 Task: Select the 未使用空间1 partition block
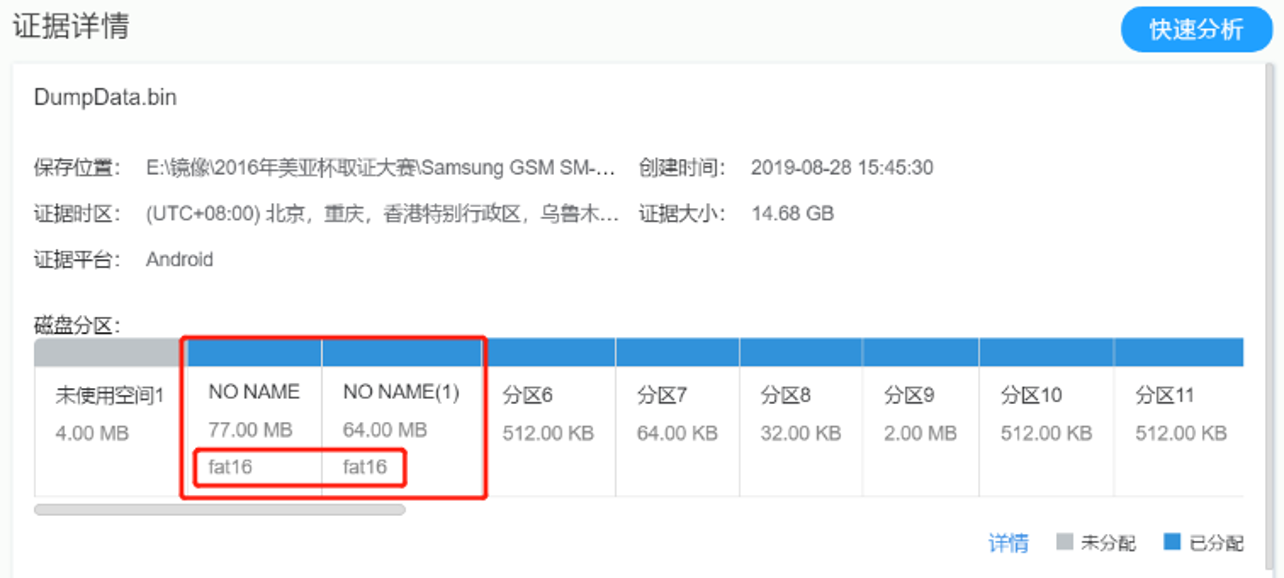tap(110, 417)
